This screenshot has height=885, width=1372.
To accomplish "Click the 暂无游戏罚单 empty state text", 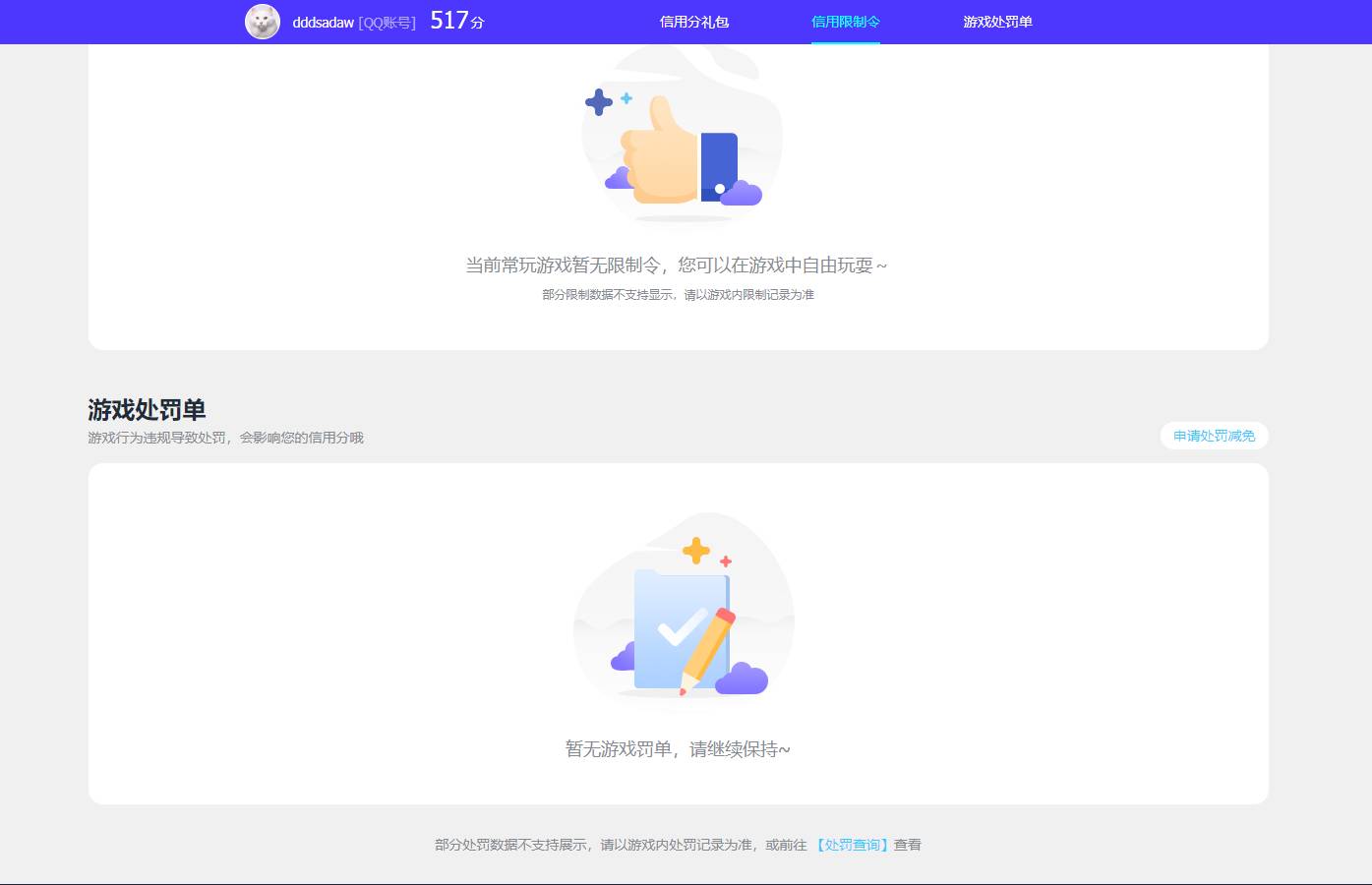I will tap(679, 748).
